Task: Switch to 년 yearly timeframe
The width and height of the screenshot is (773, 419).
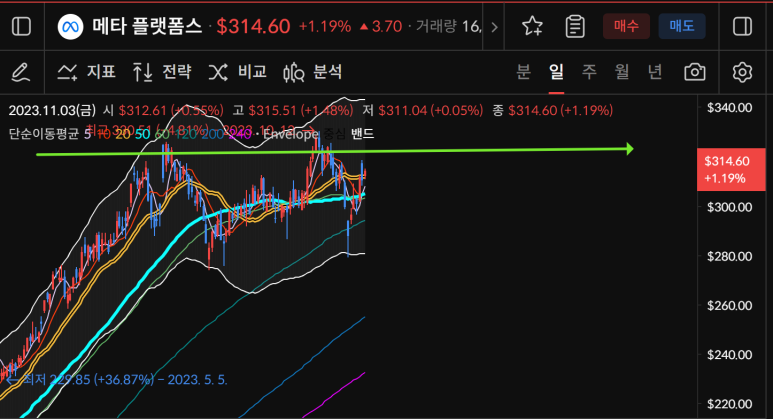Action: pos(655,72)
